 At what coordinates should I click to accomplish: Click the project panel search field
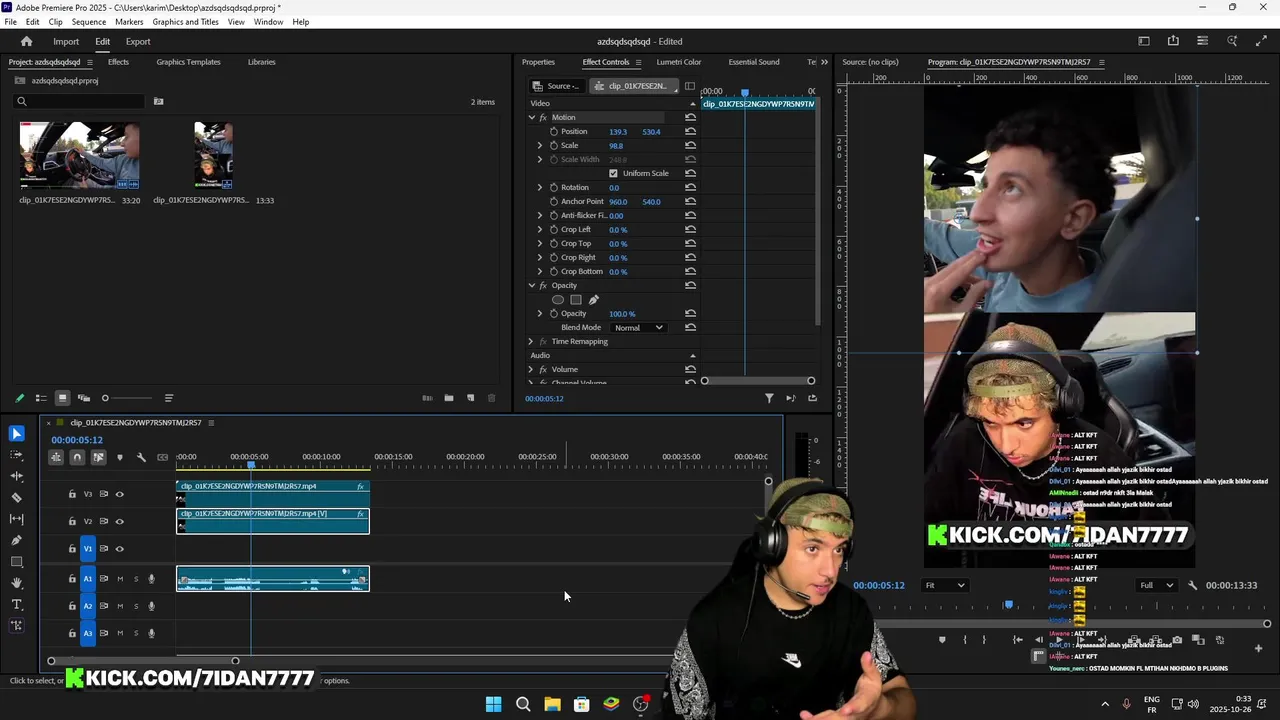[79, 101]
